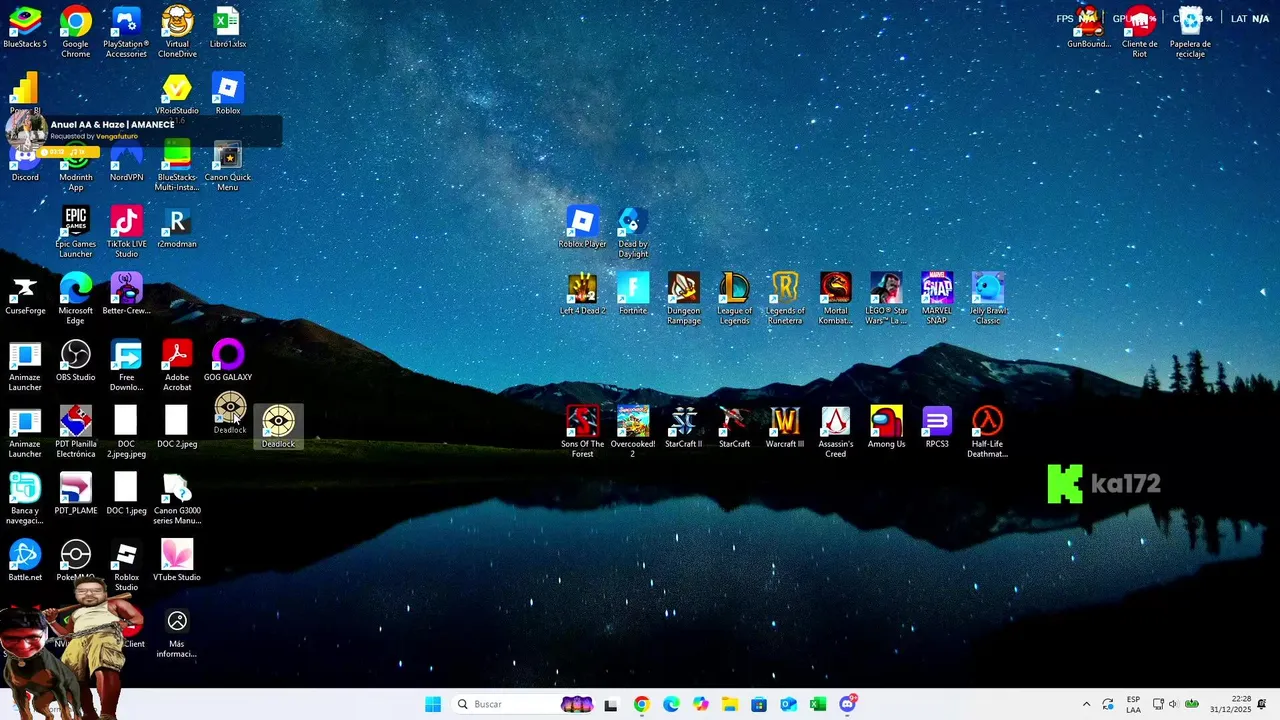
Task: Launch Roblox Player shortcut
Action: coord(582,228)
